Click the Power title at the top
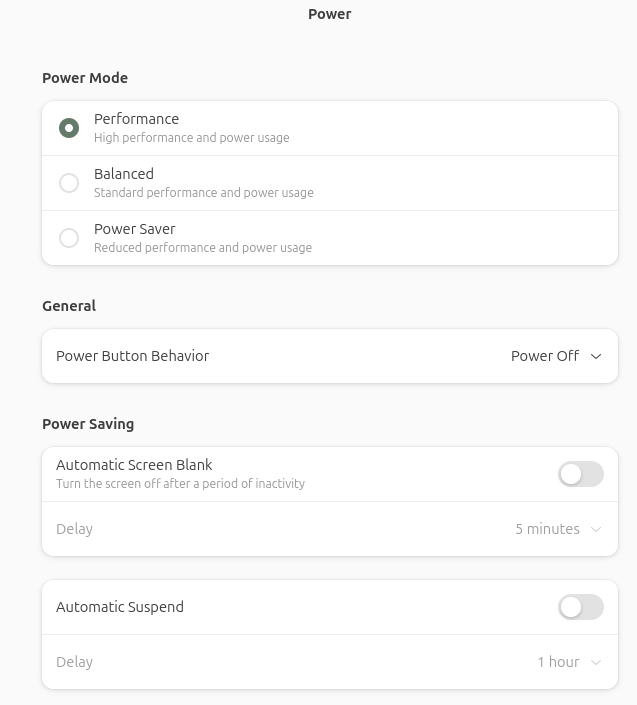 click(x=329, y=14)
